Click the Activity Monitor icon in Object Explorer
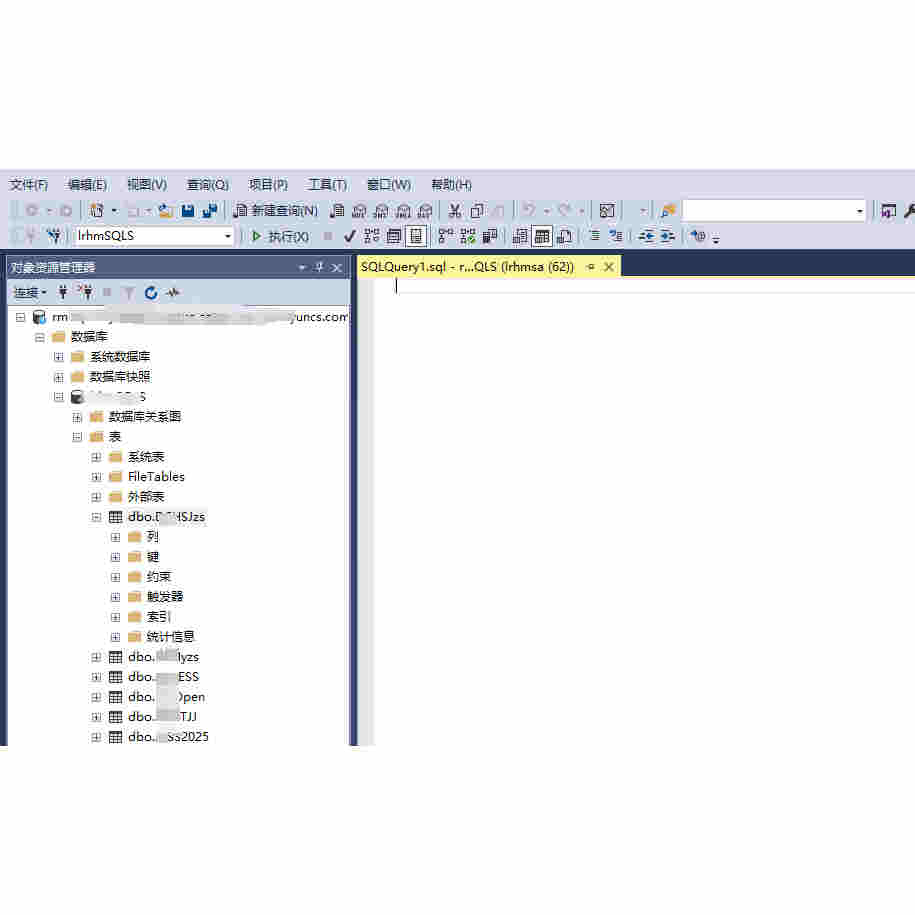Image resolution: width=915 pixels, height=915 pixels. point(173,293)
